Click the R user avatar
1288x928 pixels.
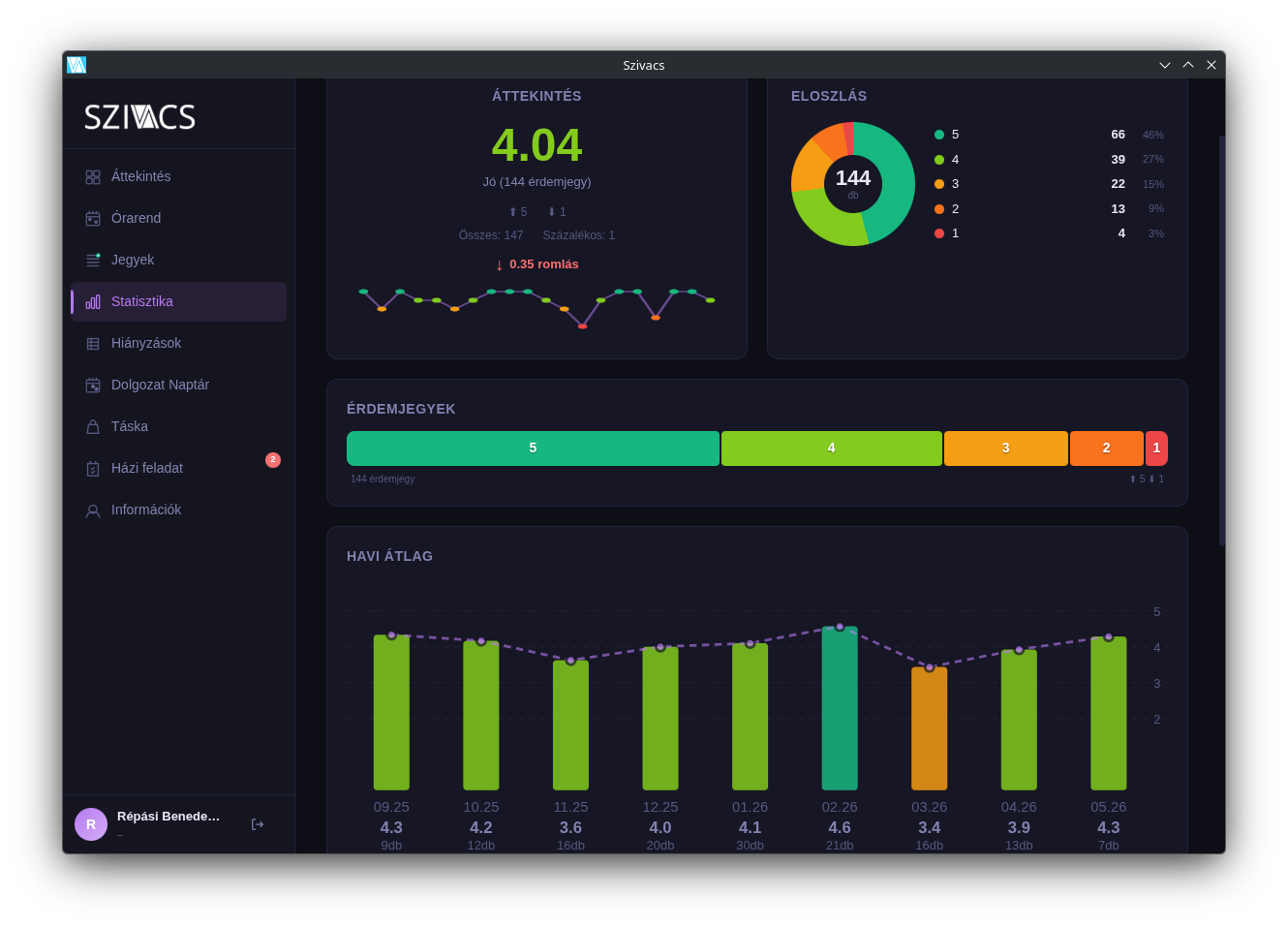pyautogui.click(x=91, y=824)
